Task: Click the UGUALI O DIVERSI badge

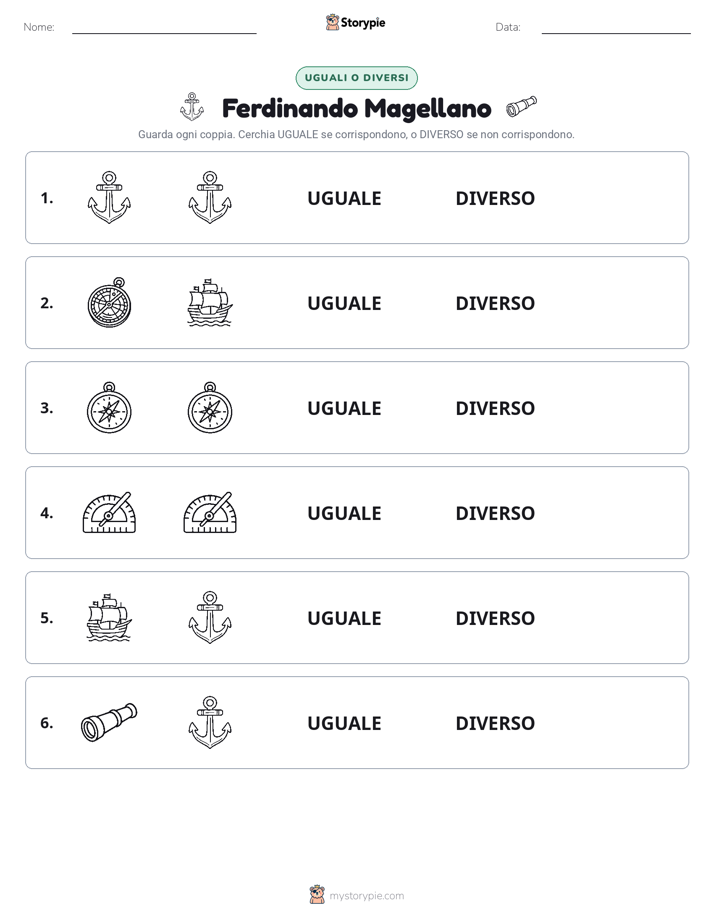Action: pyautogui.click(x=356, y=78)
